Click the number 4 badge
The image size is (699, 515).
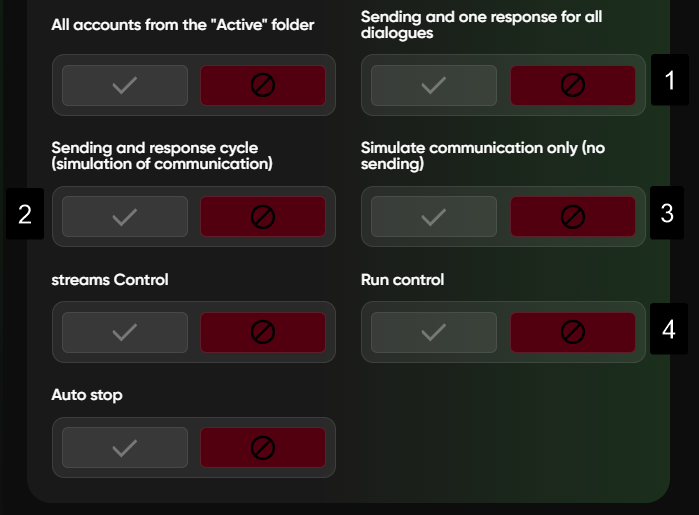coord(667,329)
